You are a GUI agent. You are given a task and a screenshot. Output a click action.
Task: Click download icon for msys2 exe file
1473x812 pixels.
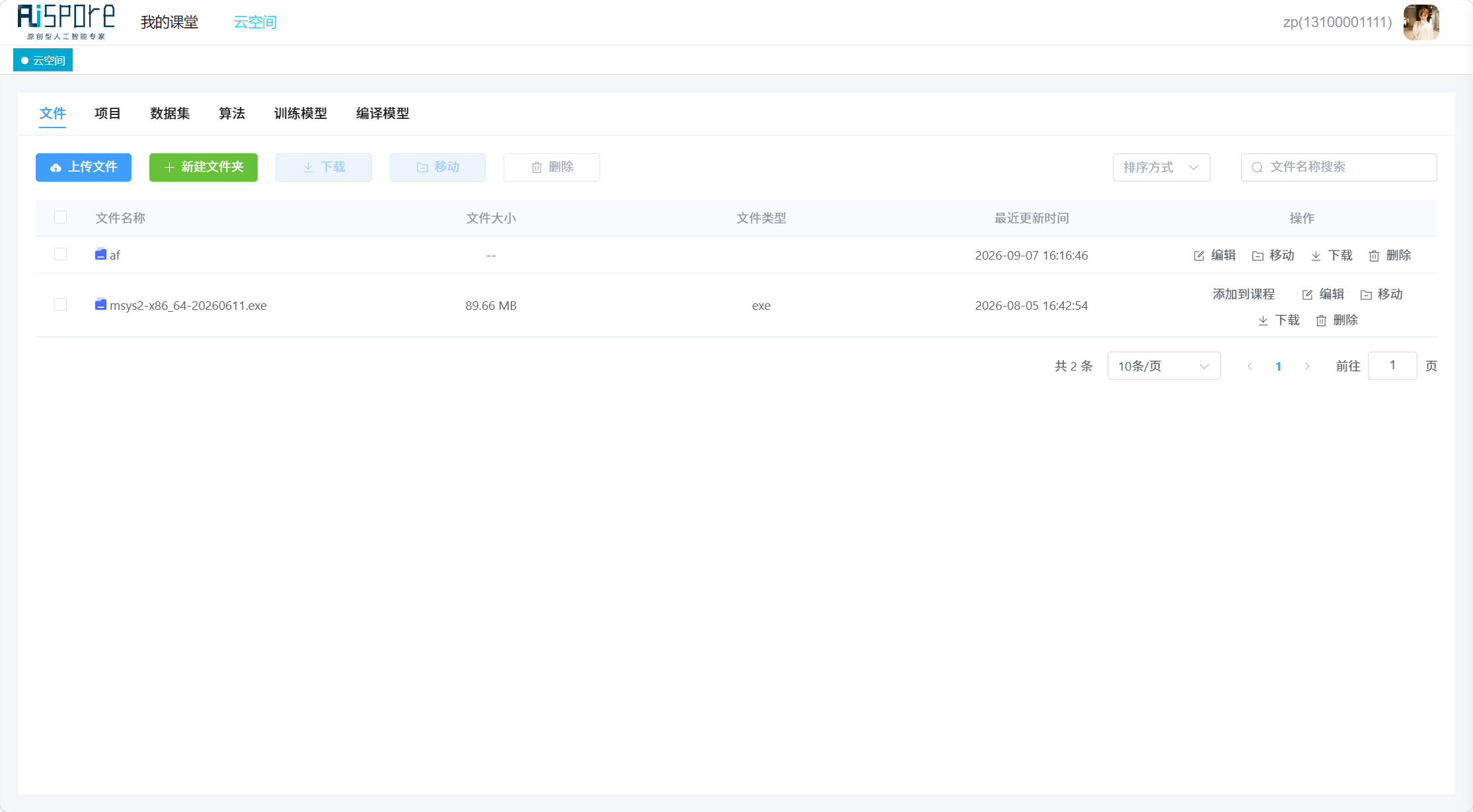(1263, 320)
